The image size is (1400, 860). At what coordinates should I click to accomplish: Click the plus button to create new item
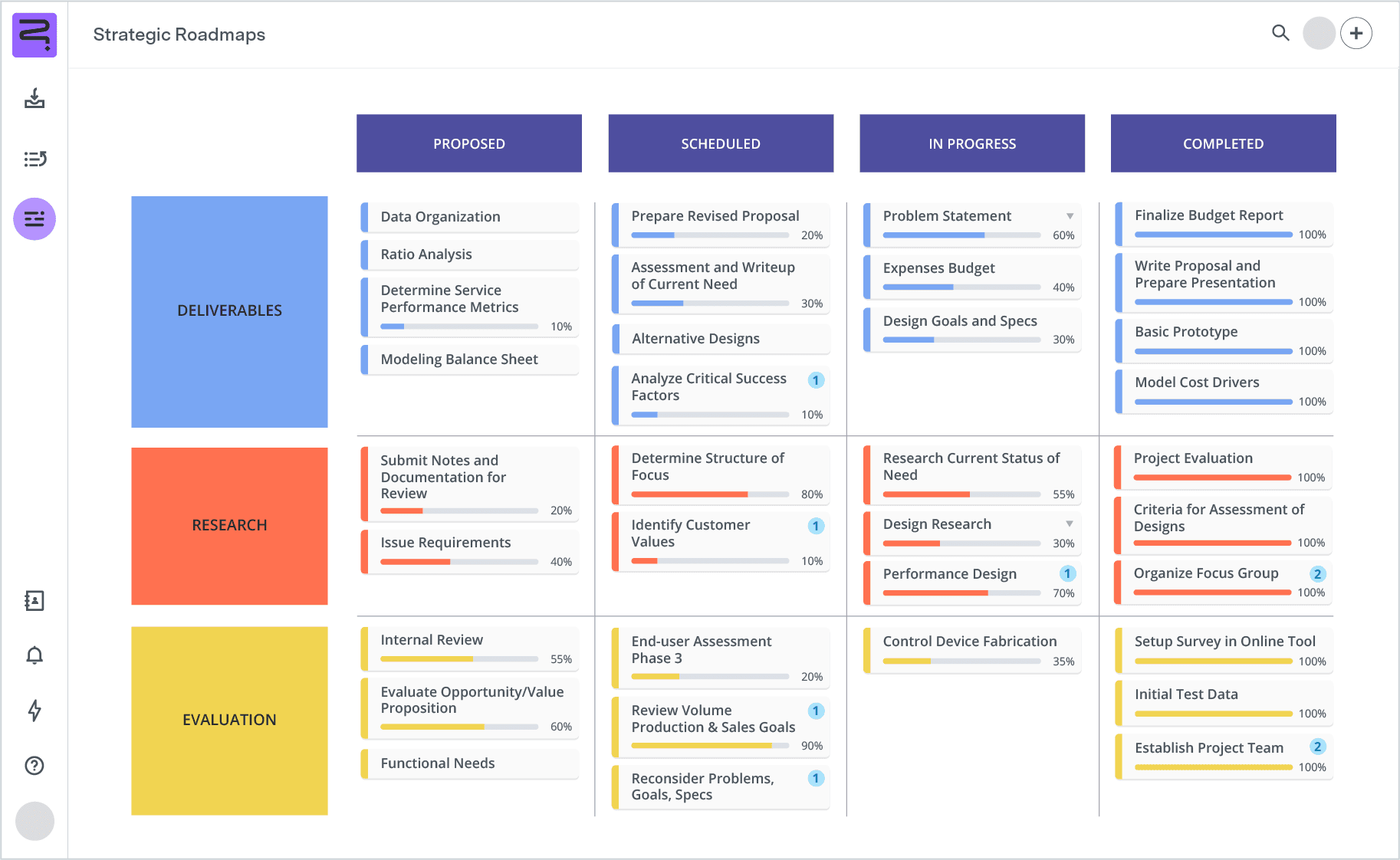point(1356,33)
